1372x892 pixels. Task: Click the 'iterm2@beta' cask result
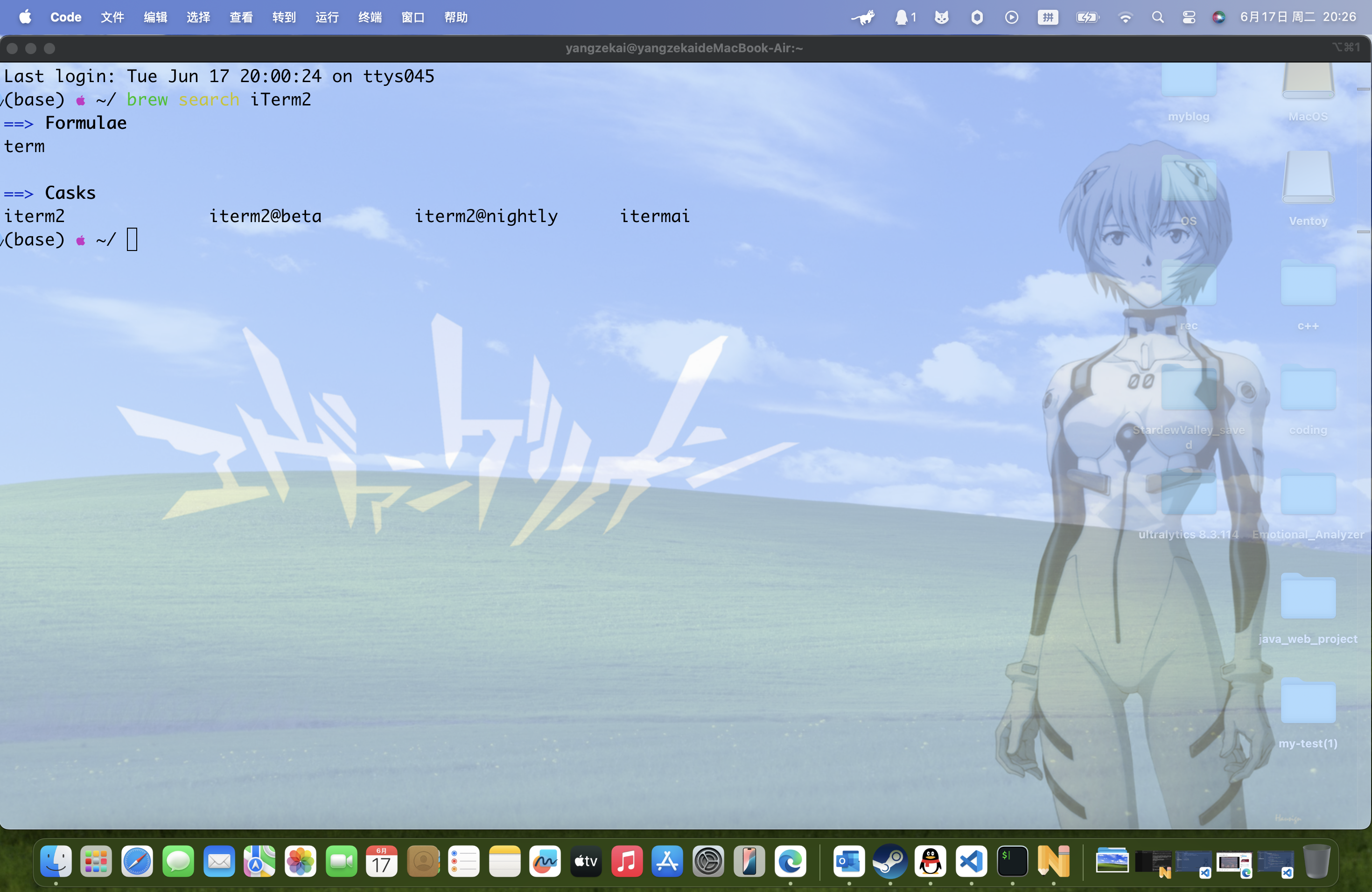(265, 216)
